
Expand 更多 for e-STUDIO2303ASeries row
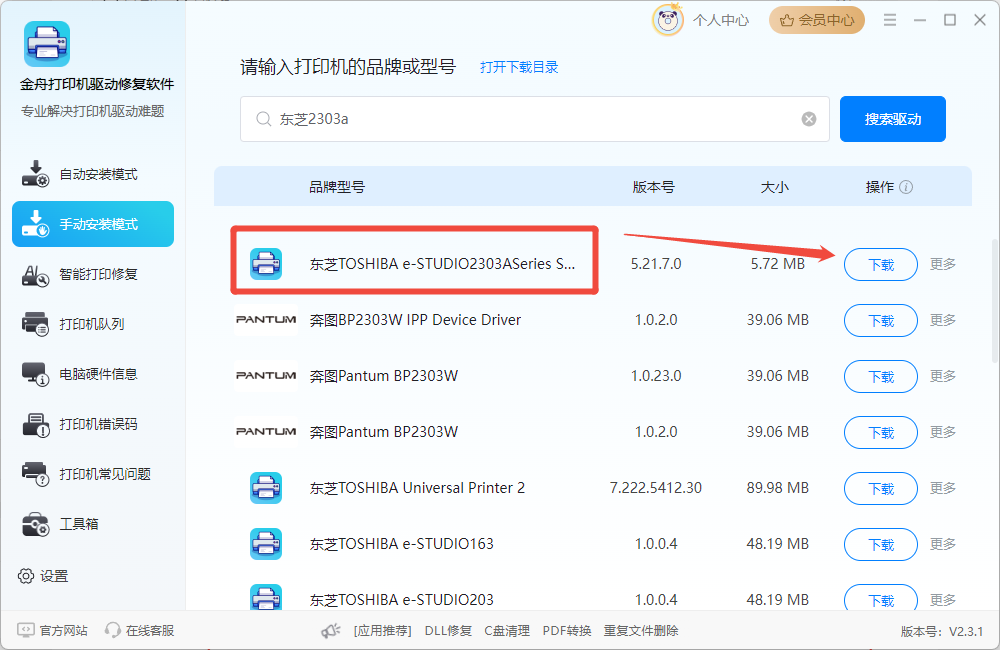coord(943,264)
